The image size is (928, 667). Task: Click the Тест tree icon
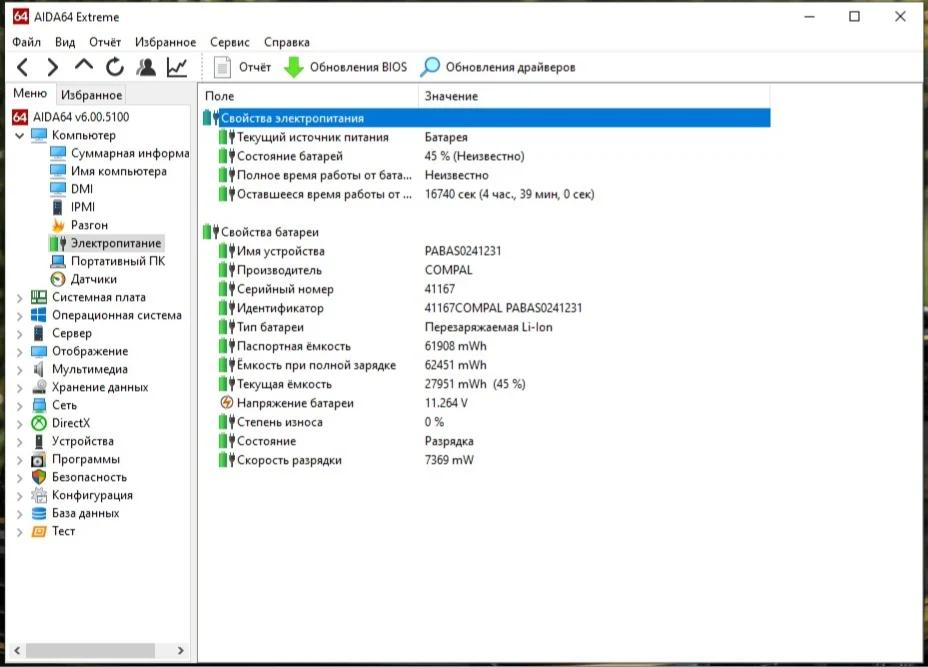[39, 531]
